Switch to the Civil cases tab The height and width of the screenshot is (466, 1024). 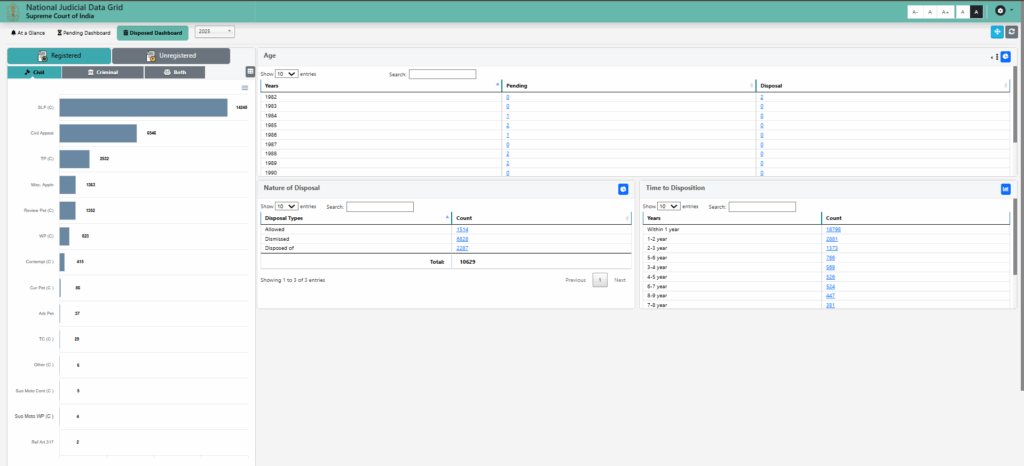(35, 72)
